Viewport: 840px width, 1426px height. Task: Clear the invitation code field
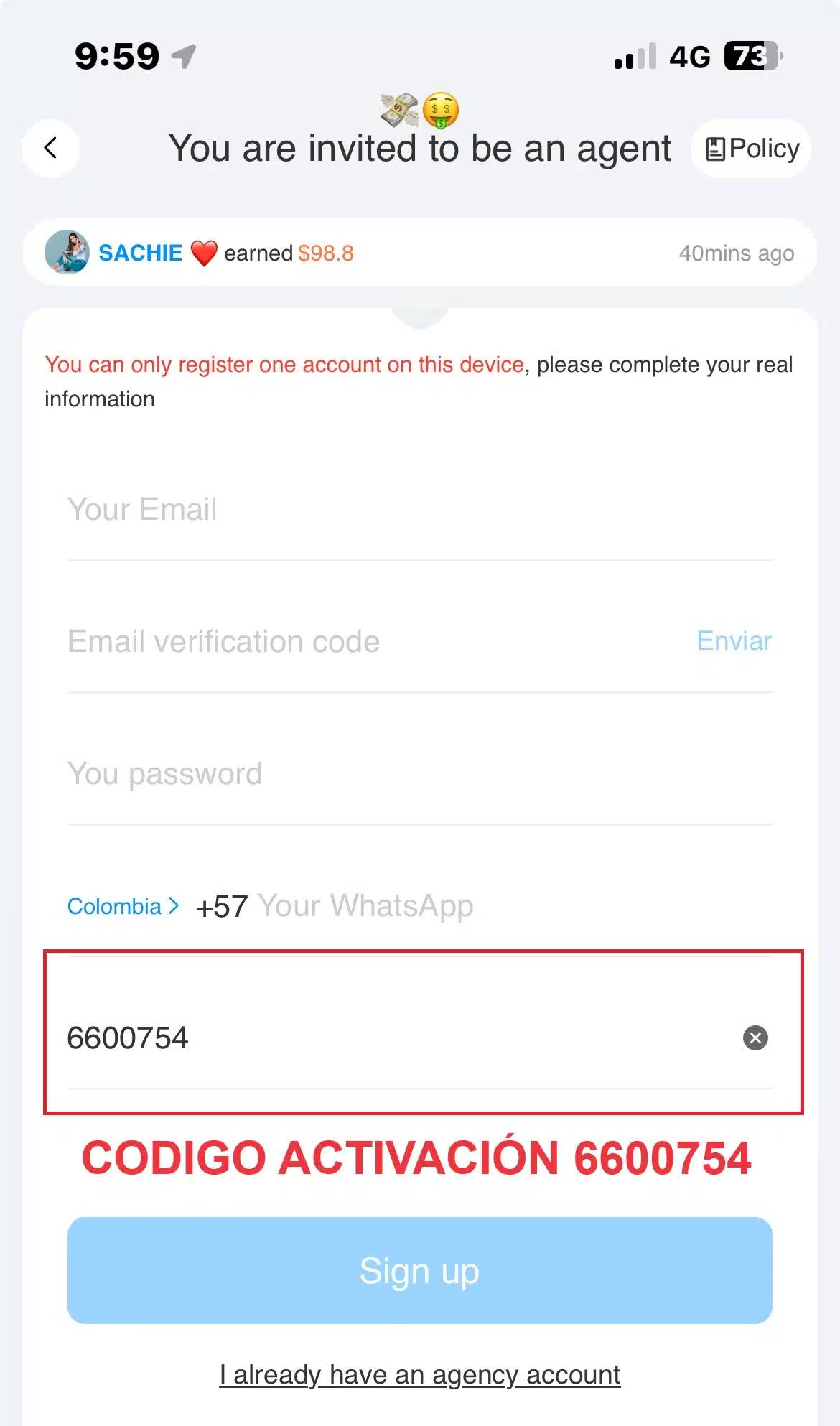pyautogui.click(x=755, y=1038)
